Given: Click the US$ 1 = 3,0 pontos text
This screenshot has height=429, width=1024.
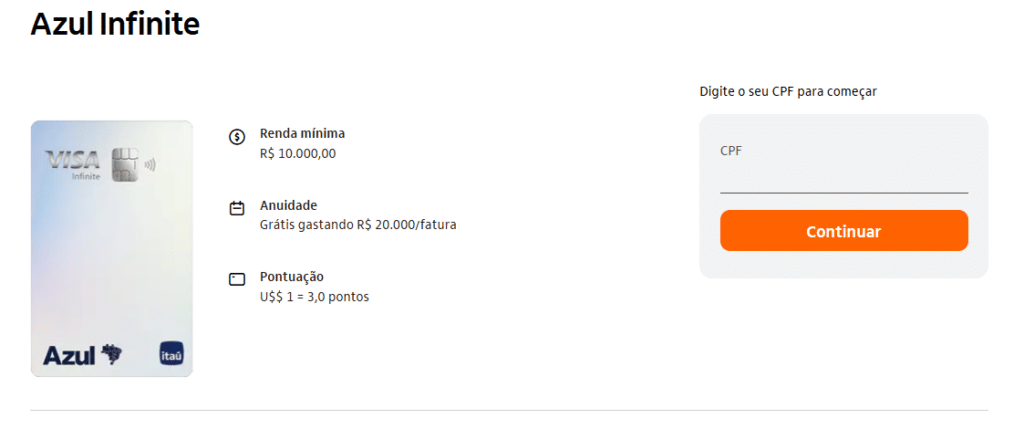Looking at the screenshot, I should point(314,297).
